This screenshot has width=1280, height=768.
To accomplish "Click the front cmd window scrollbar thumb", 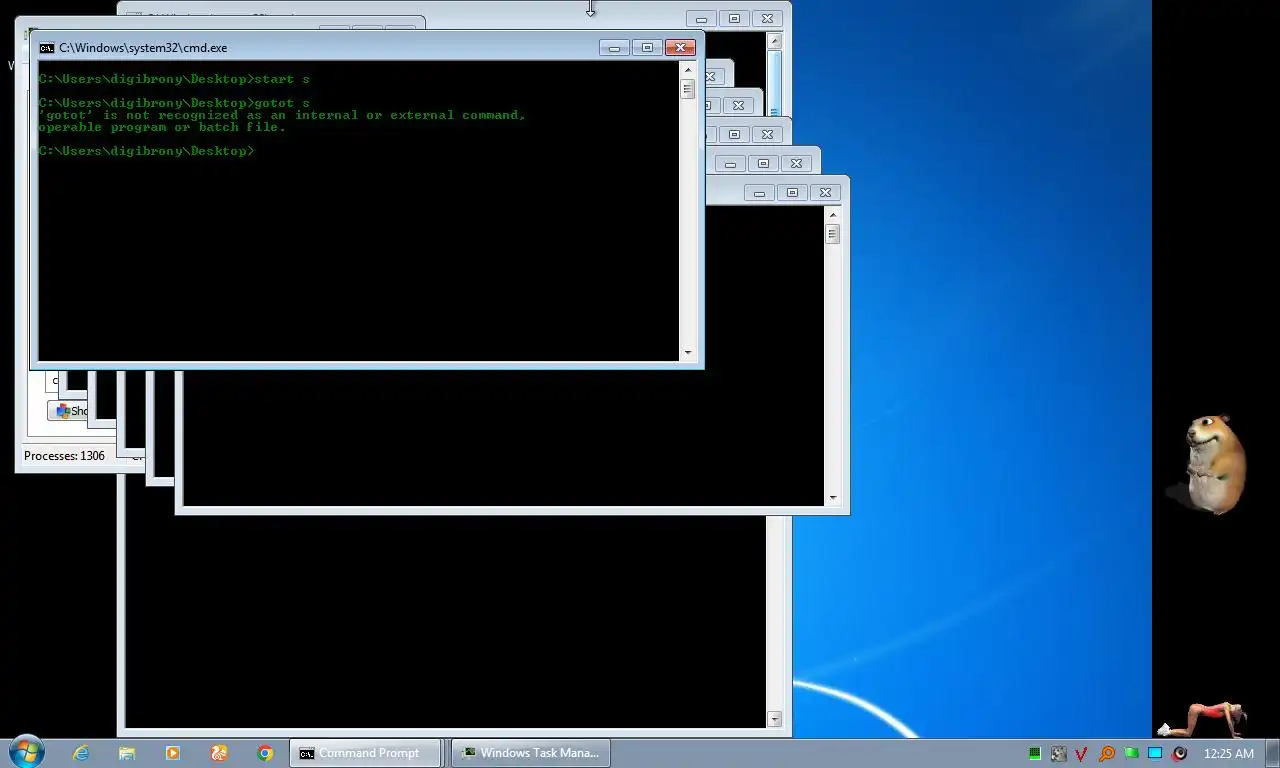I will 688,88.
